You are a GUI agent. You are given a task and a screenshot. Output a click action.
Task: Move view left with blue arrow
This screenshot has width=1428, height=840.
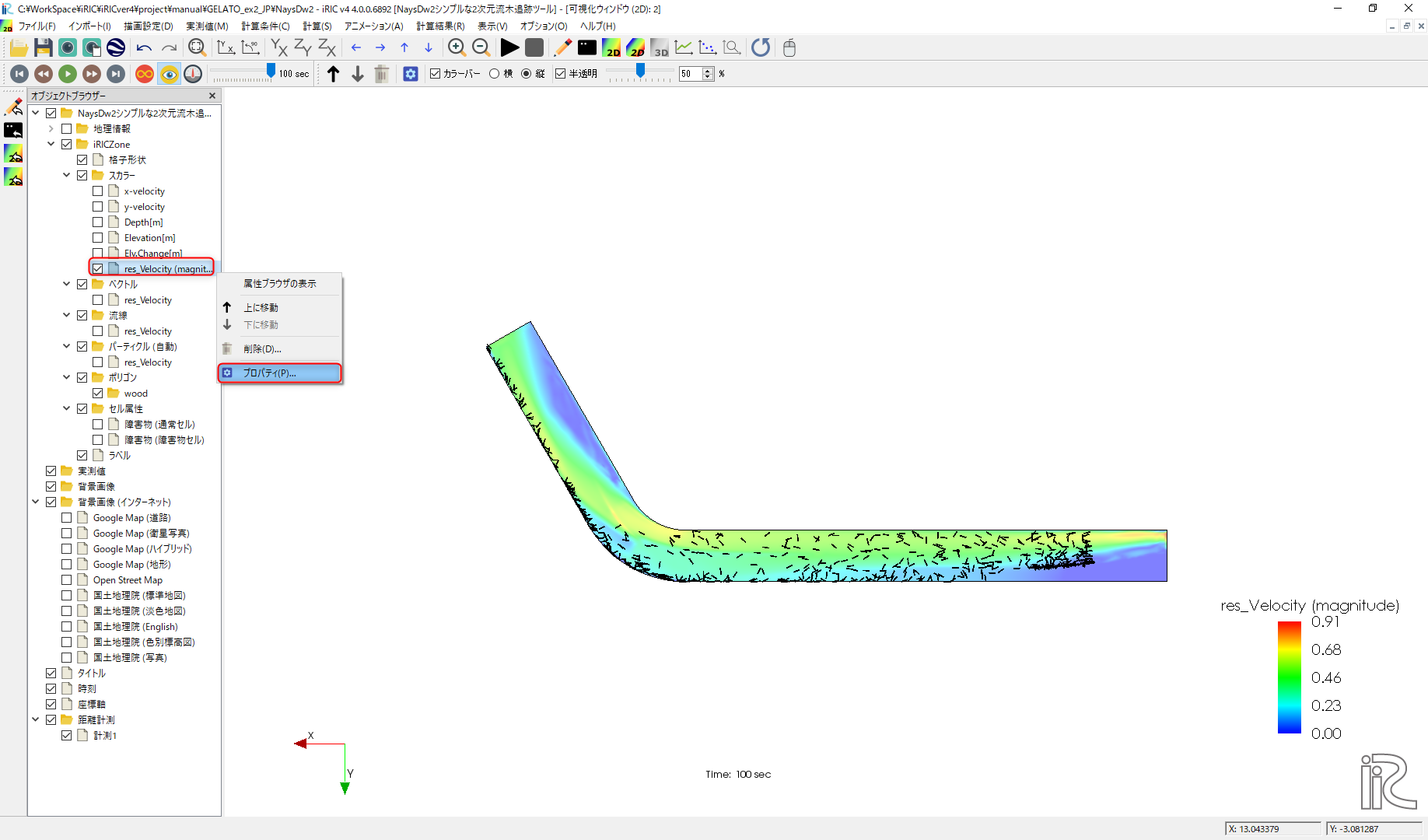356,48
